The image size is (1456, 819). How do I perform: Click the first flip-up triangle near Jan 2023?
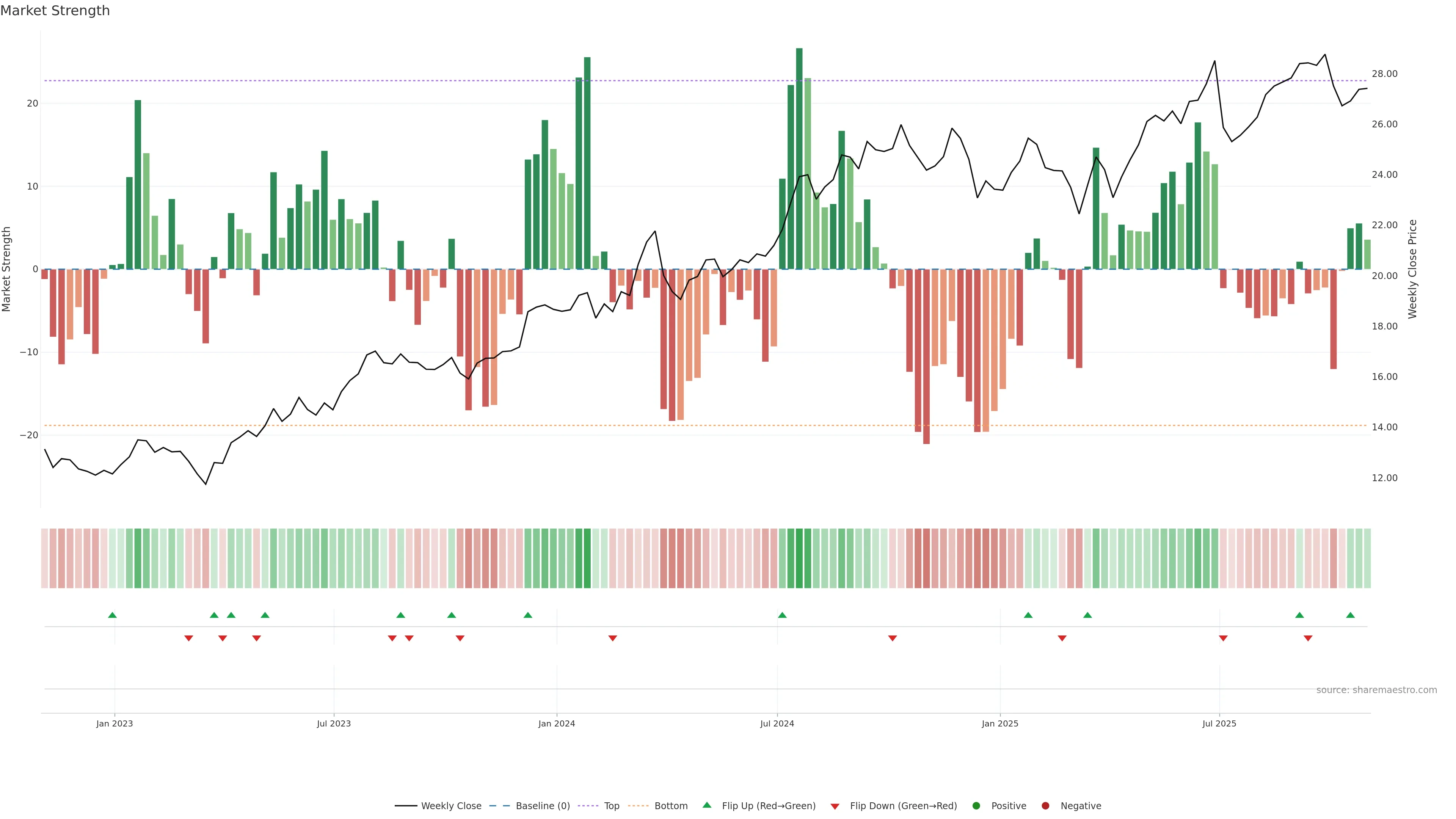pos(113,615)
